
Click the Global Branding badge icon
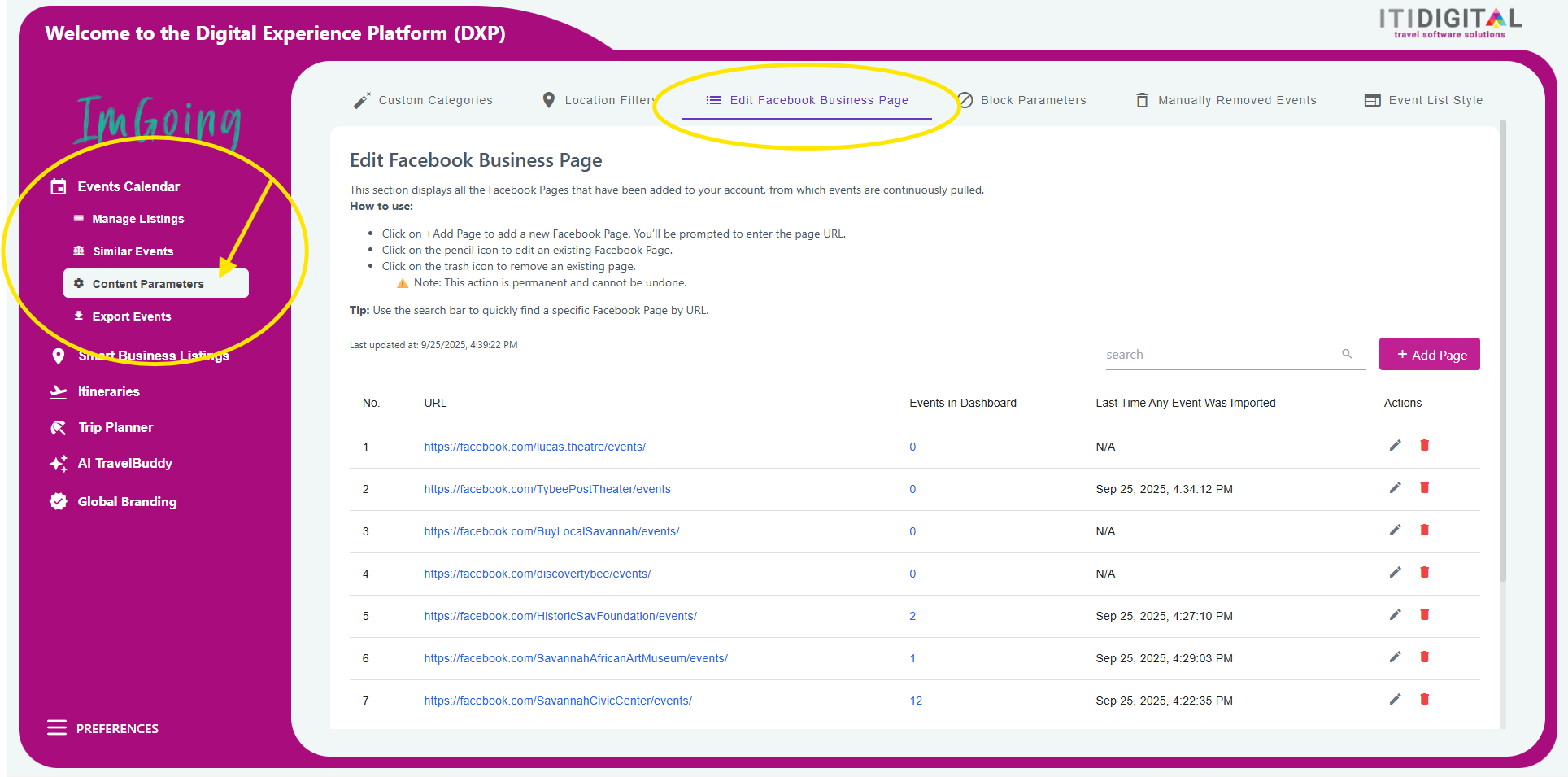point(59,501)
